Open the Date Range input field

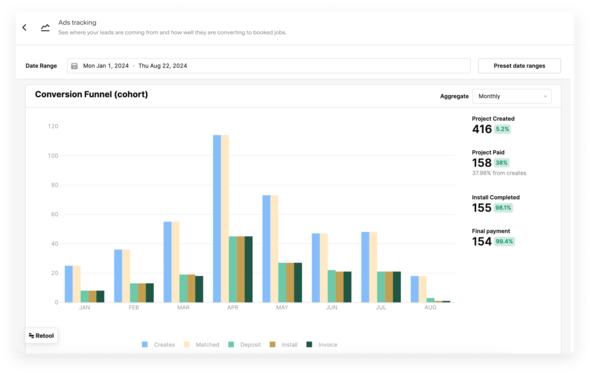click(269, 66)
